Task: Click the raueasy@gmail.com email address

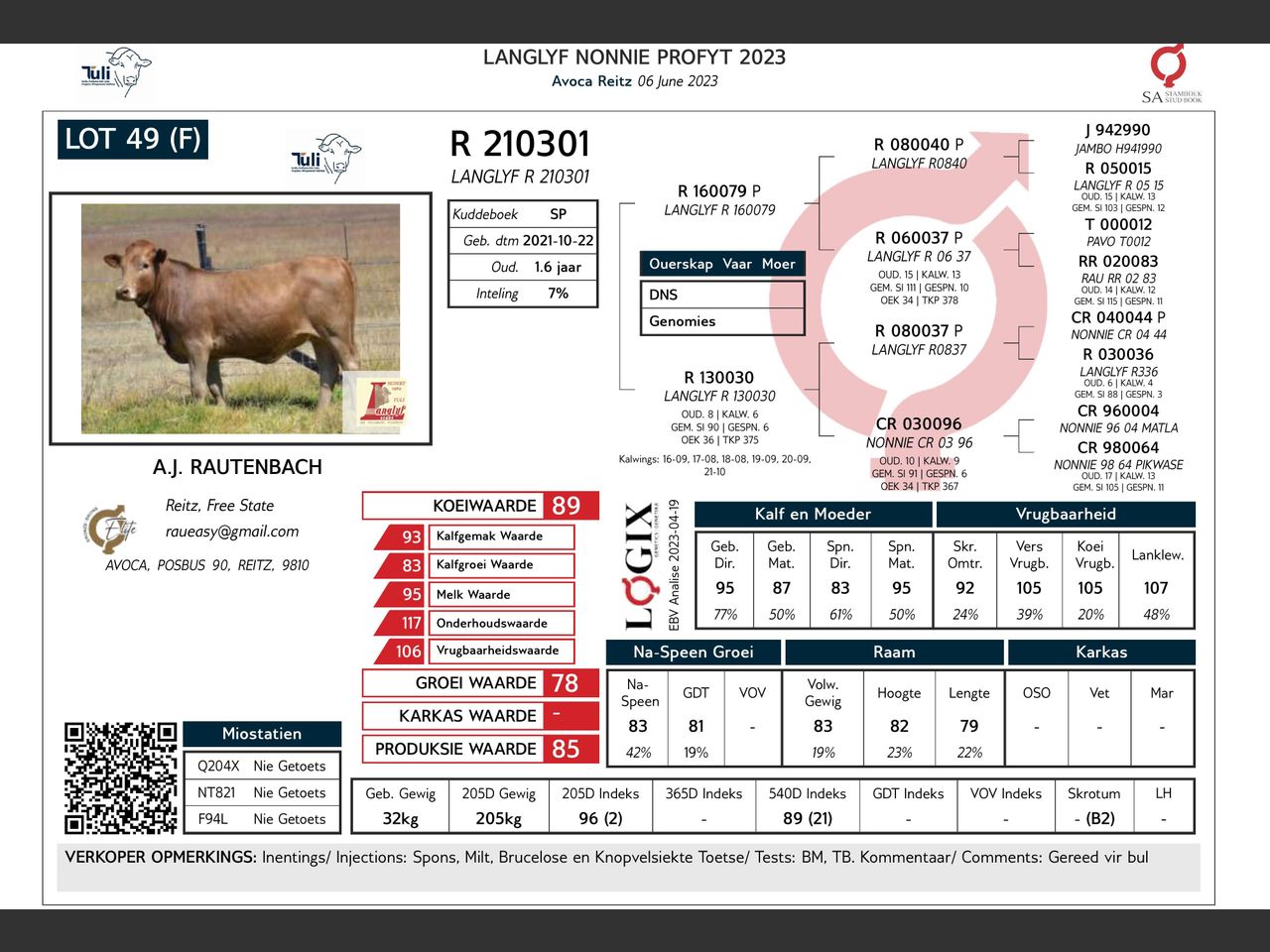Action: pos(232,532)
